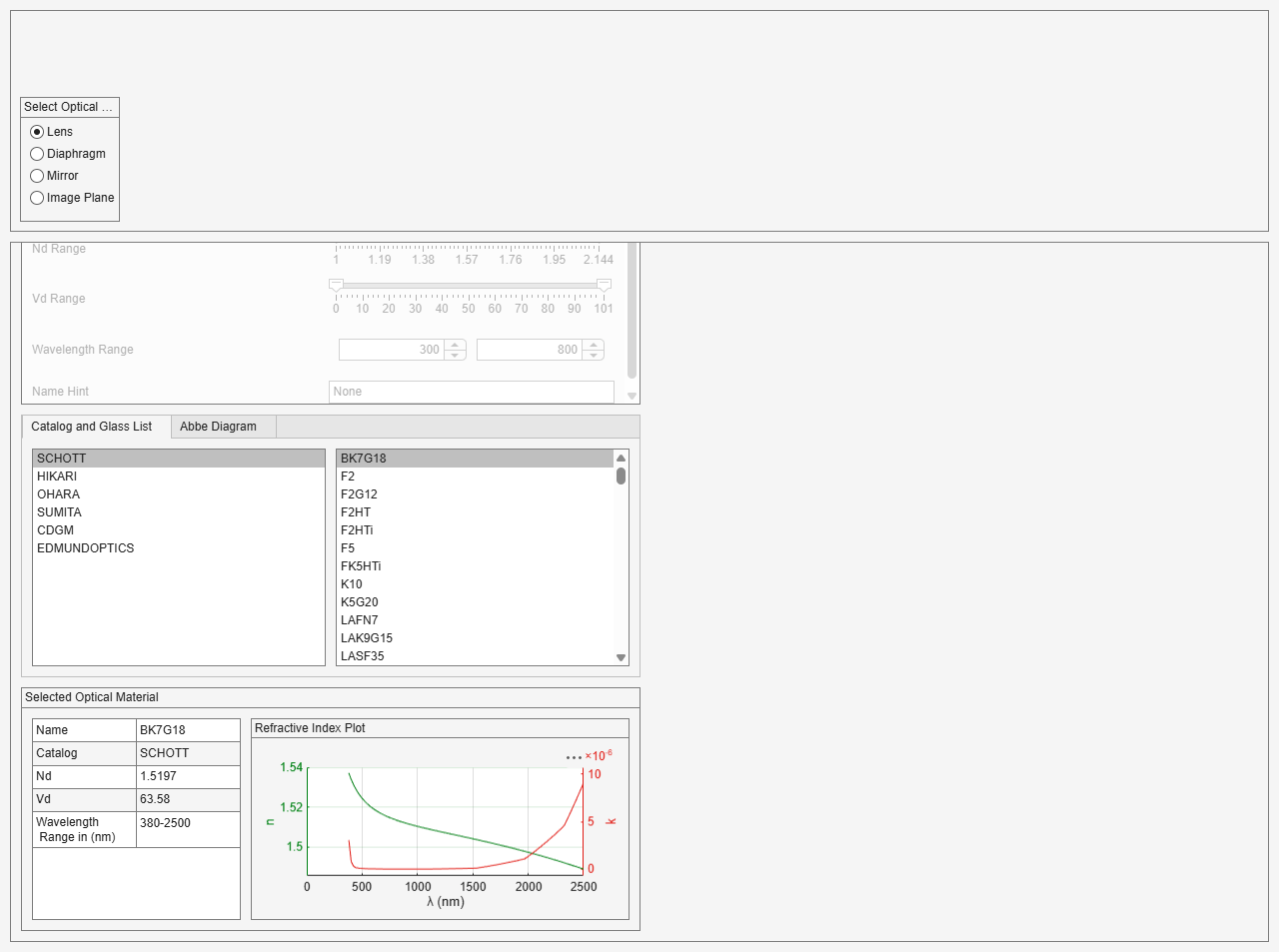
Task: Select LAFN7 in the glass list
Action: pyautogui.click(x=357, y=619)
